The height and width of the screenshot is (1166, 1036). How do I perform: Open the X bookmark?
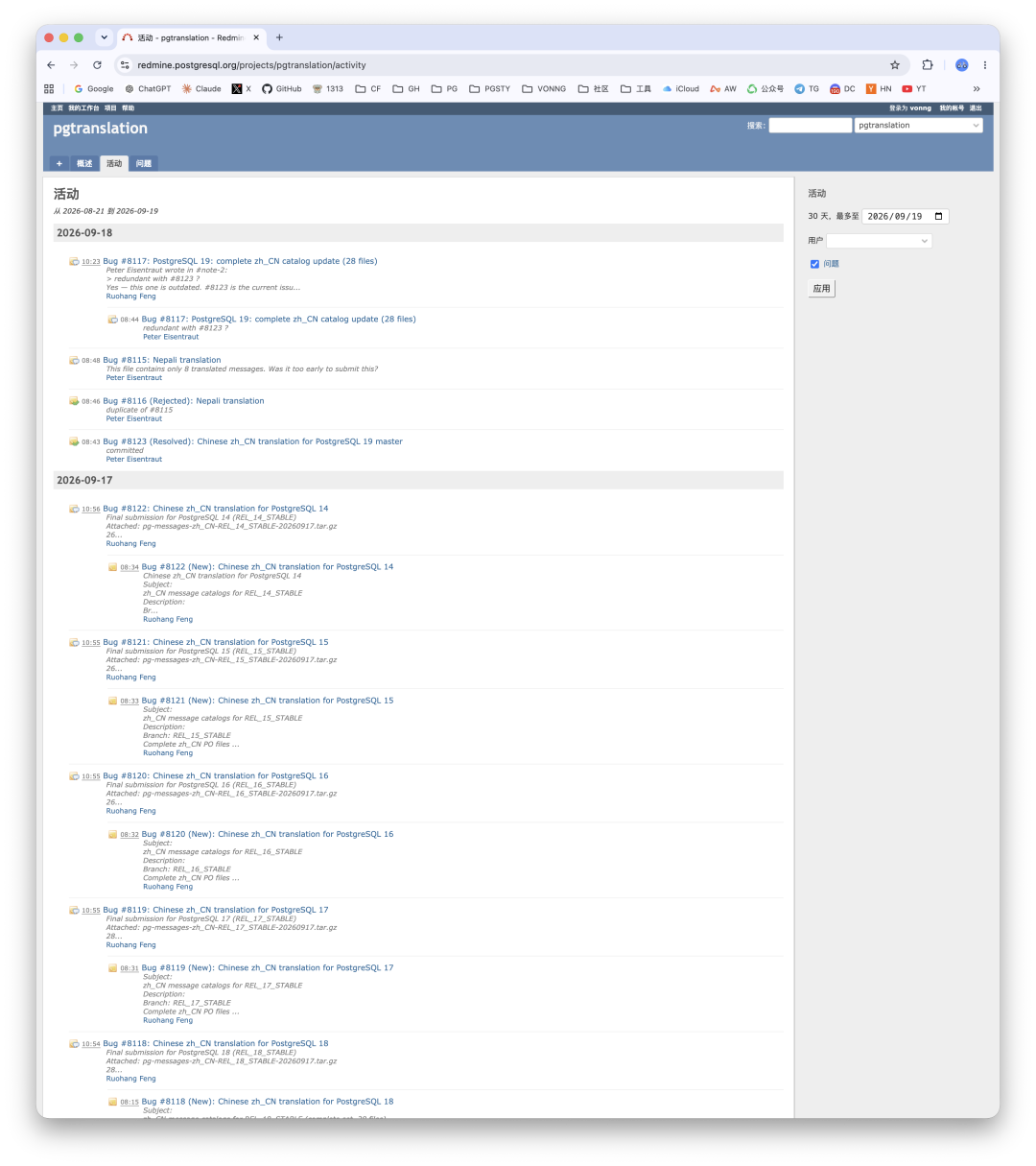[x=242, y=88]
